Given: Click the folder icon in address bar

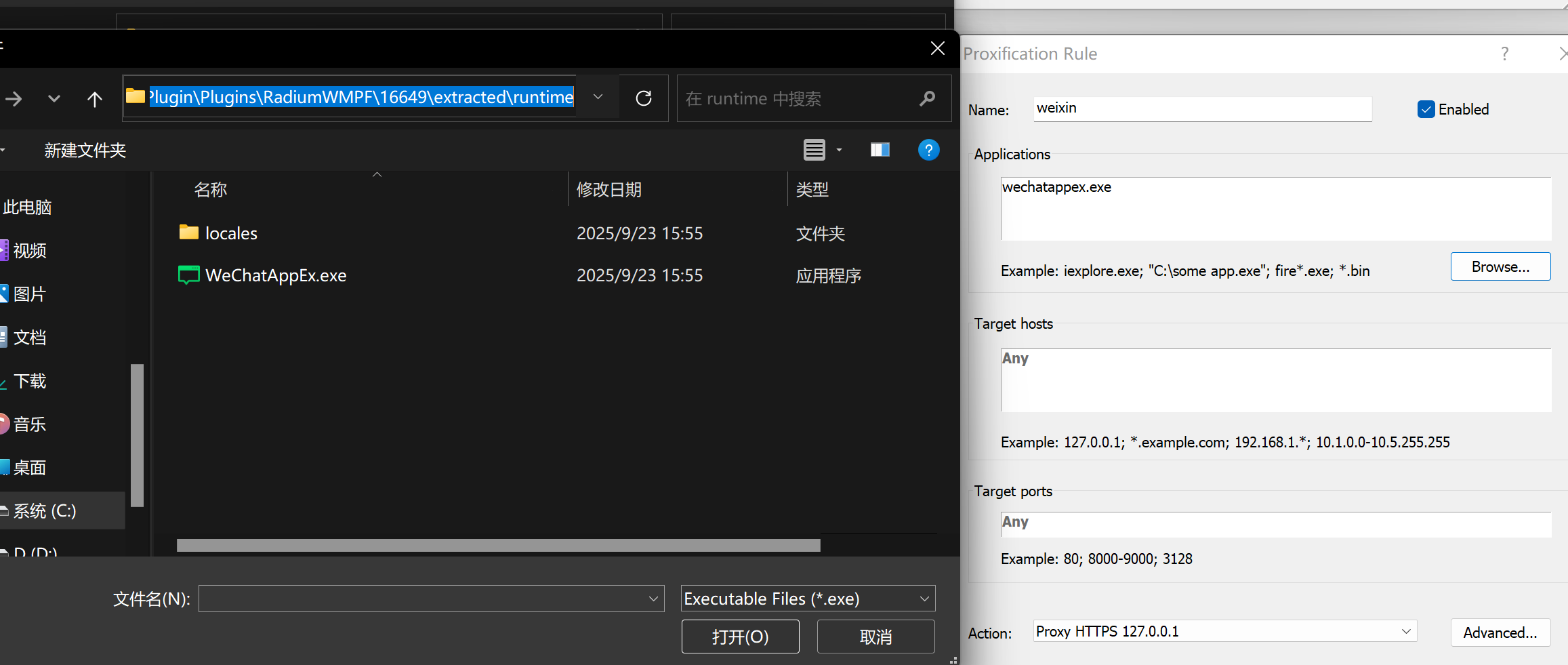Looking at the screenshot, I should [x=136, y=96].
